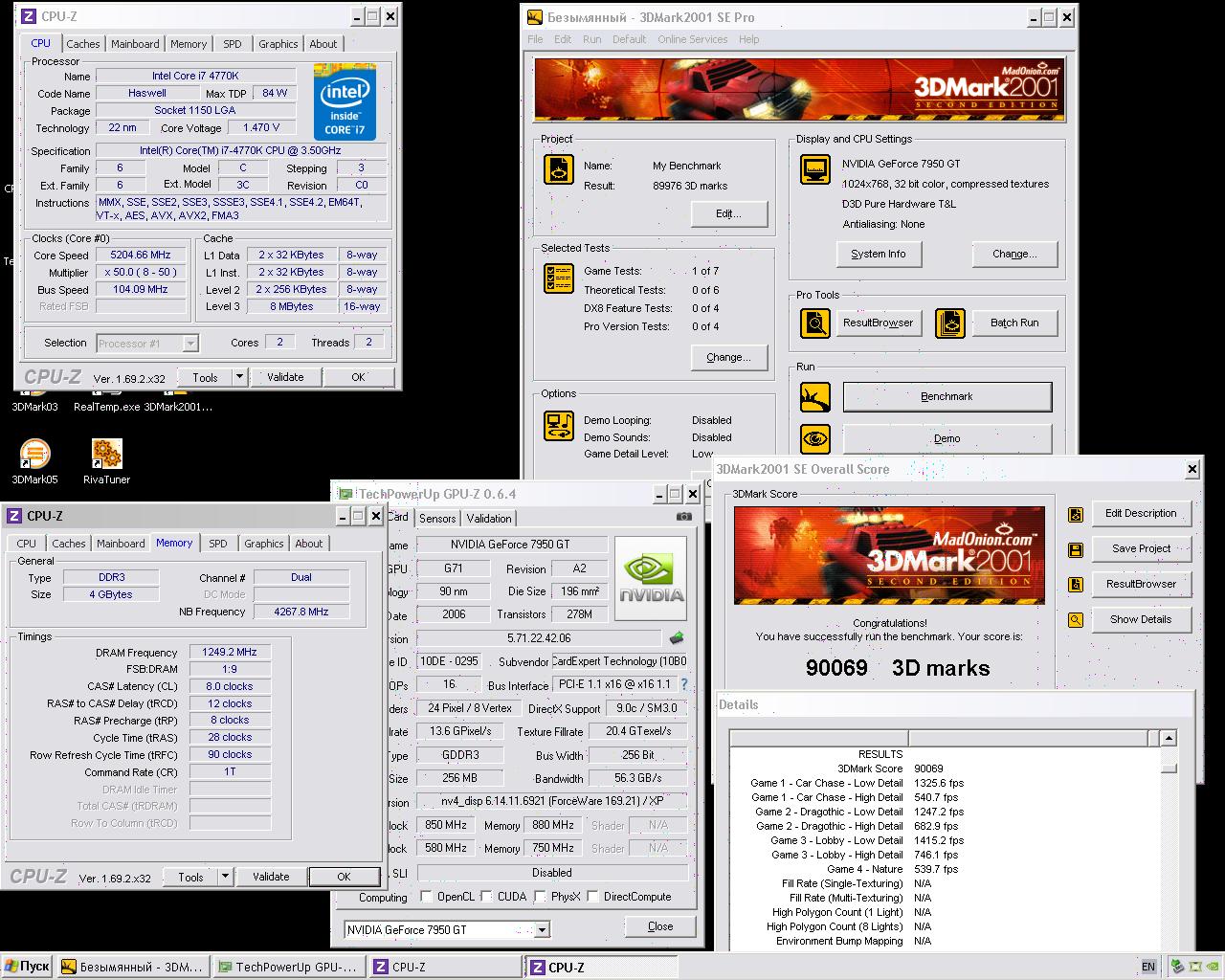Click the Specification field i7-4770K CPU @ 3.50GHz
The width and height of the screenshot is (1225, 980).
point(241,151)
